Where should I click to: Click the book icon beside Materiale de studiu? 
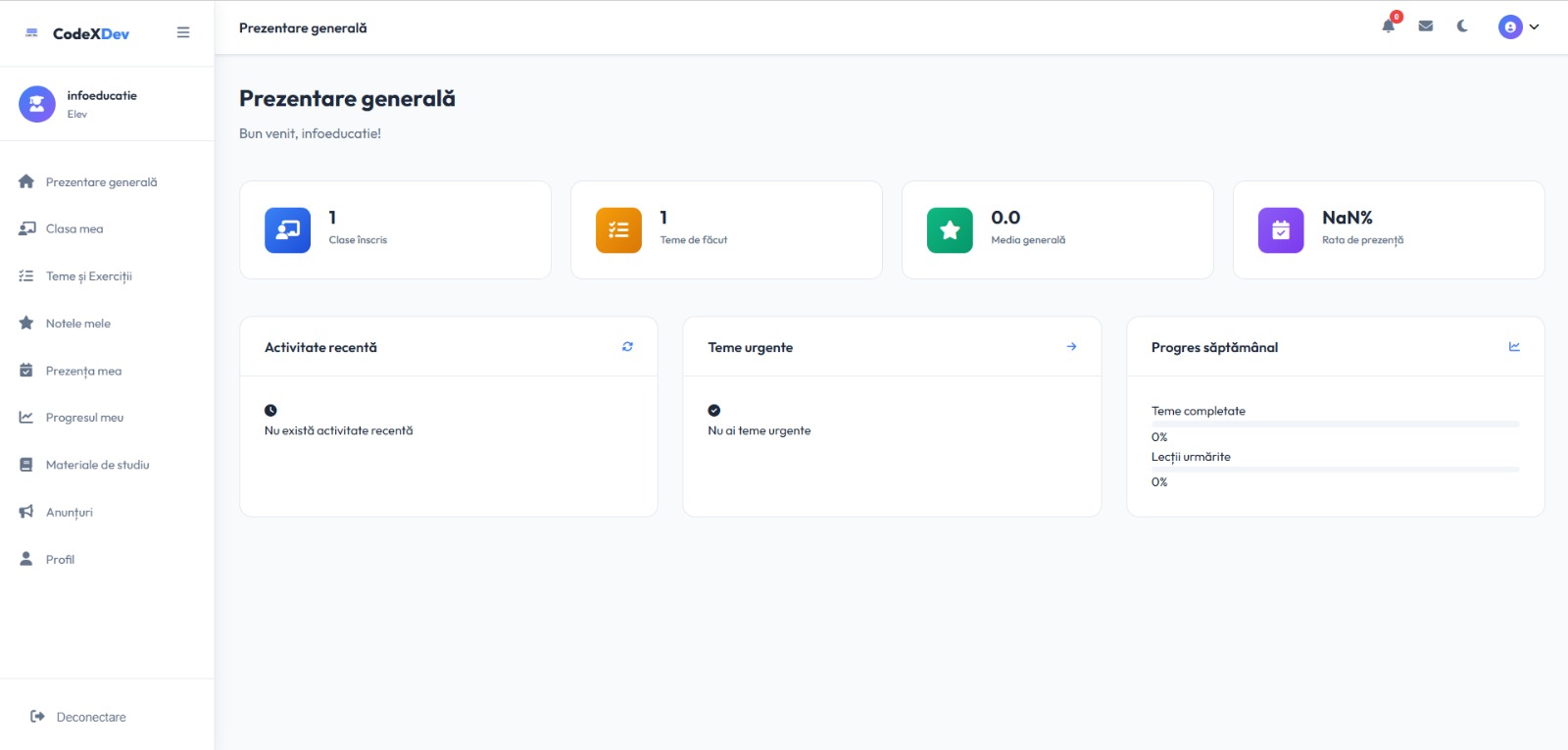26,465
